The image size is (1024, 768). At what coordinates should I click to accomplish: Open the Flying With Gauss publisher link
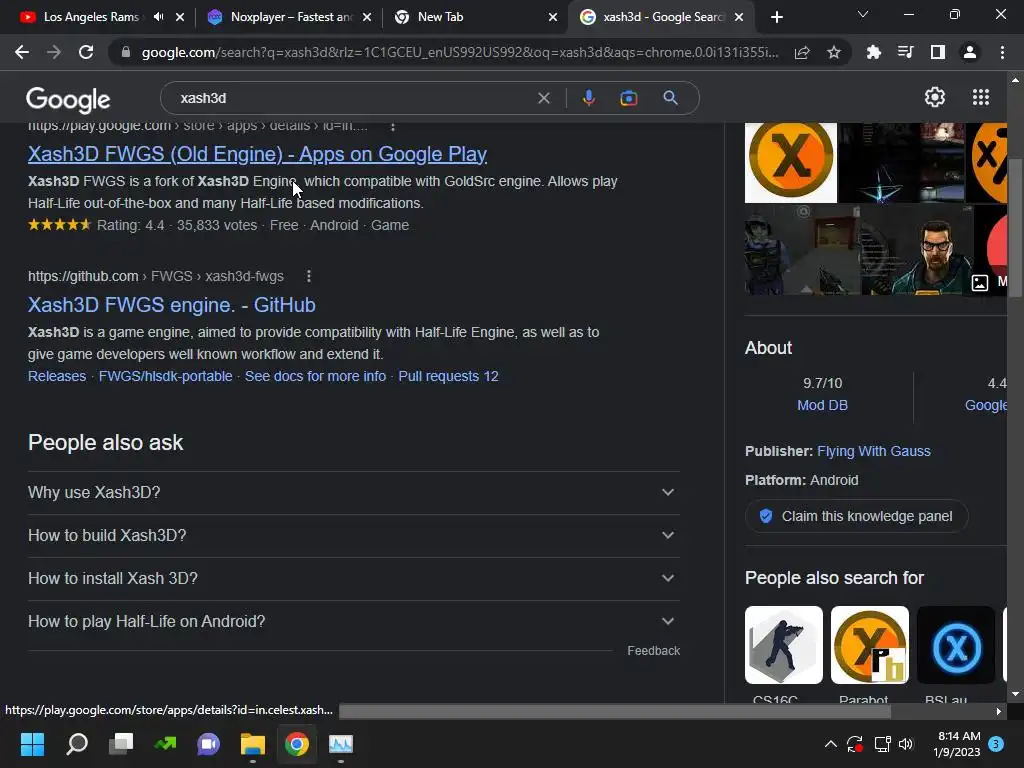(x=874, y=451)
